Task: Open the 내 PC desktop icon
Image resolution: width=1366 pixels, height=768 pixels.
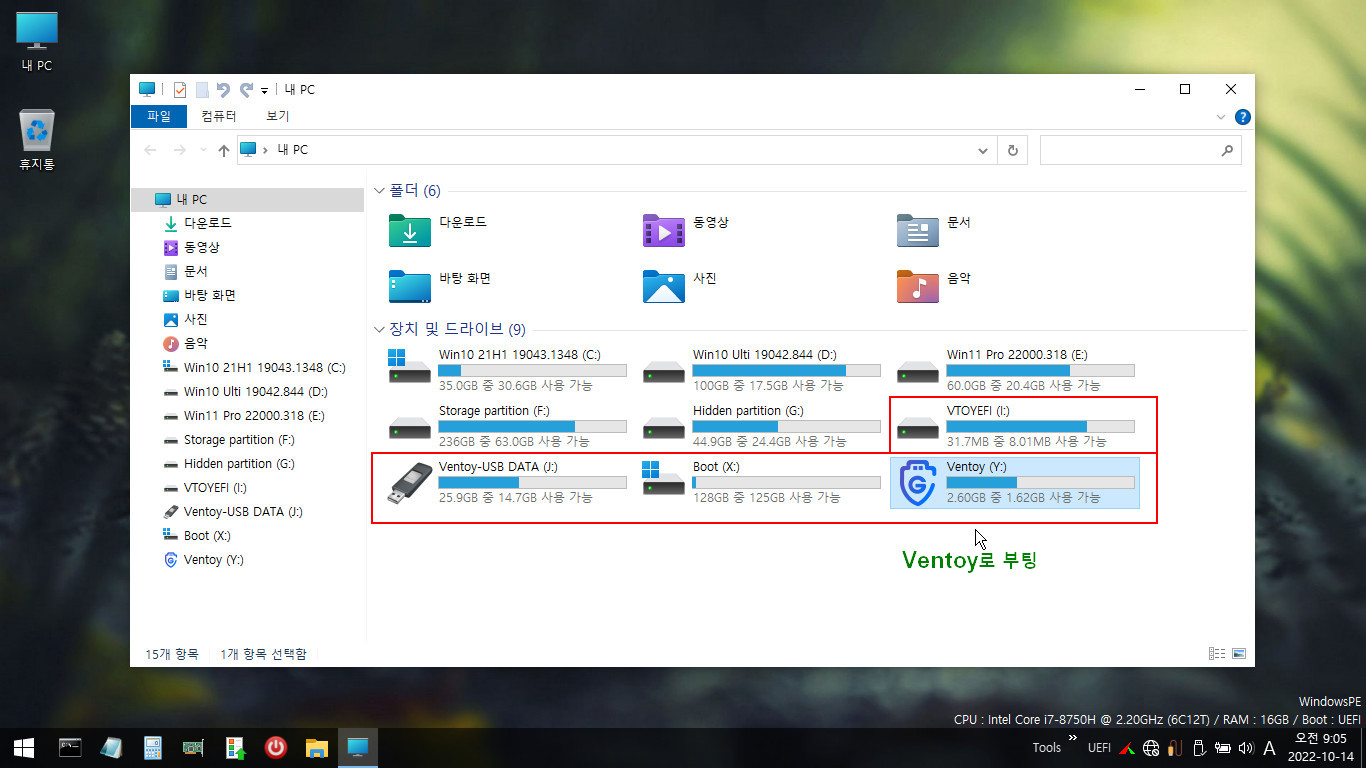Action: 37,42
